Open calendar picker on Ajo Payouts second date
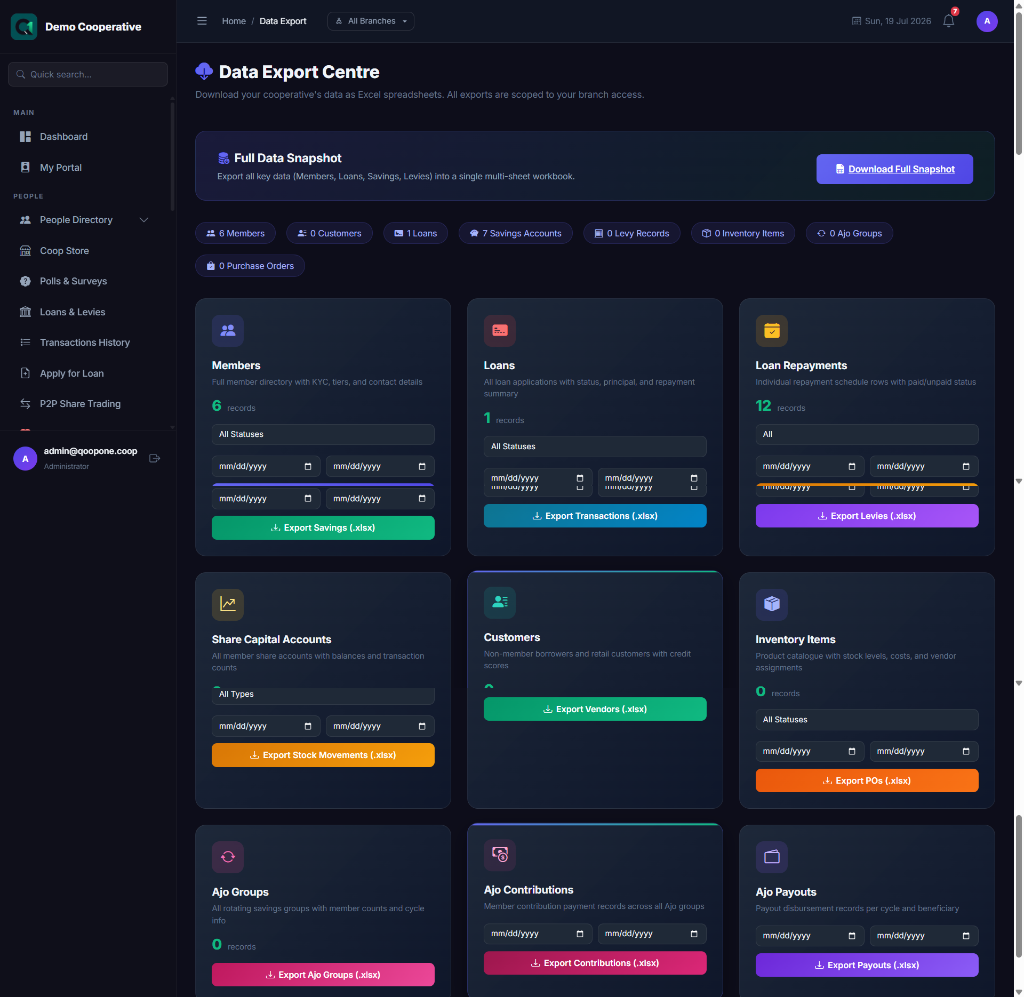Screen dimensions: 1024x997 [x=965, y=936]
